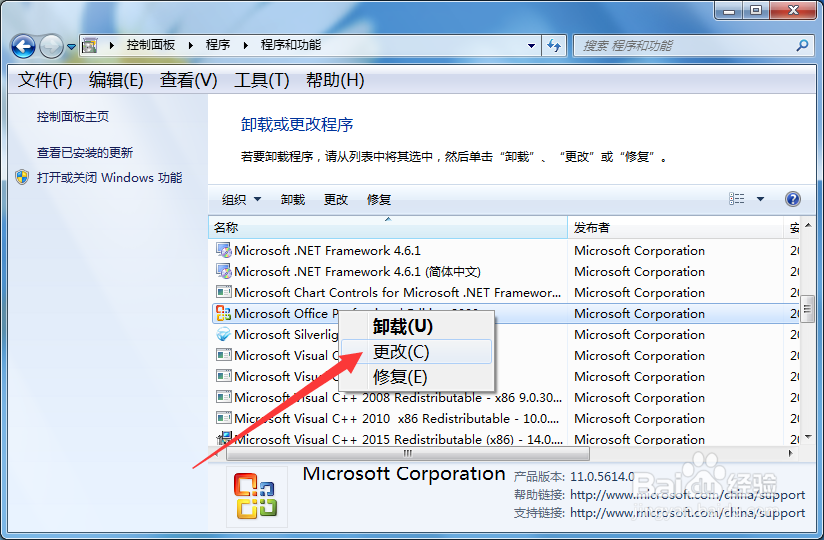The height and width of the screenshot is (540, 824).
Task: Select Microsoft .NET Framework 4.6.1 row
Action: [x=504, y=251]
